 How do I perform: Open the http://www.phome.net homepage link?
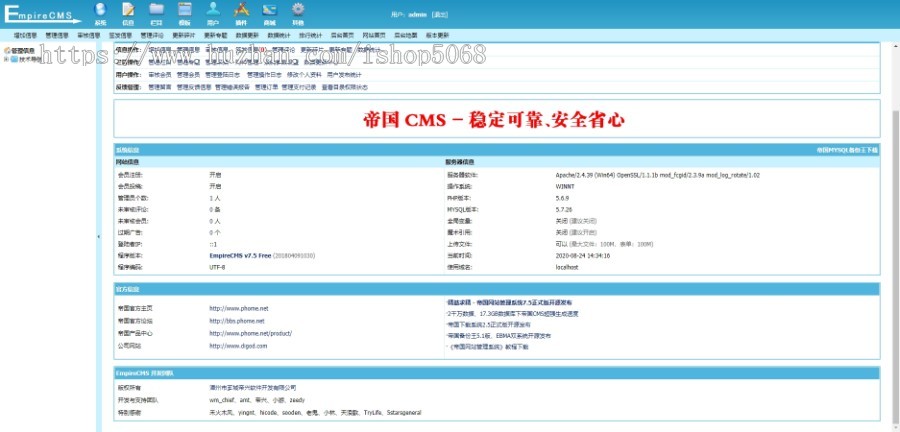[238, 309]
